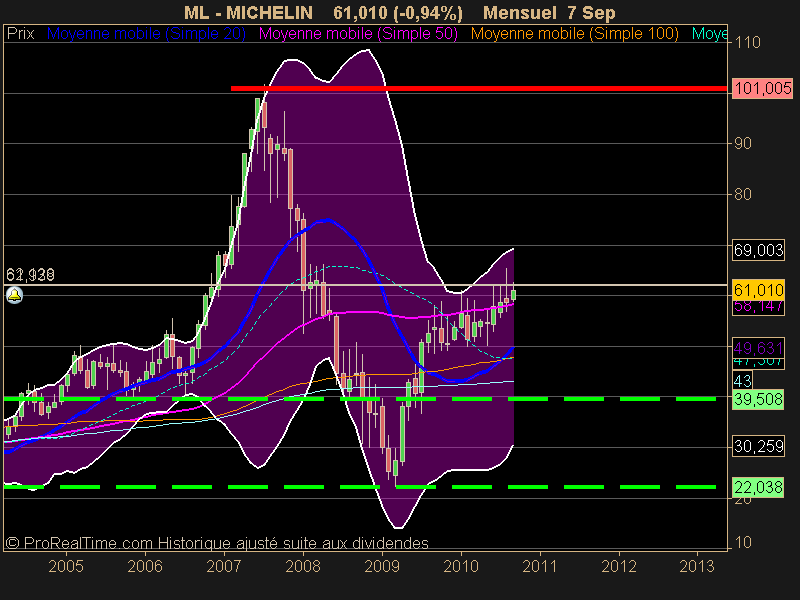
Task: Click the "43" price axis label
Action: (743, 381)
